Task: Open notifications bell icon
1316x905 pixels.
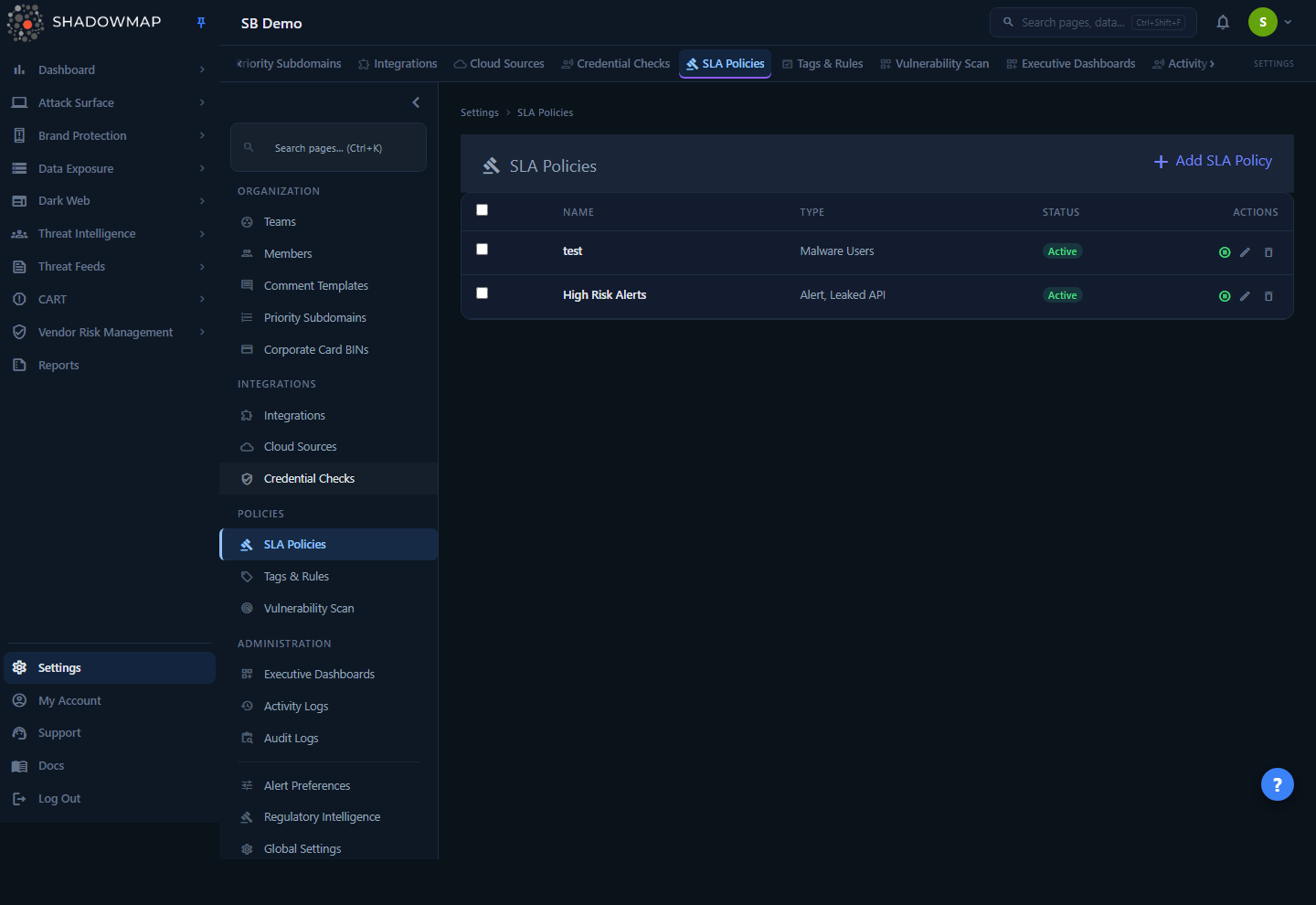Action: (x=1223, y=22)
